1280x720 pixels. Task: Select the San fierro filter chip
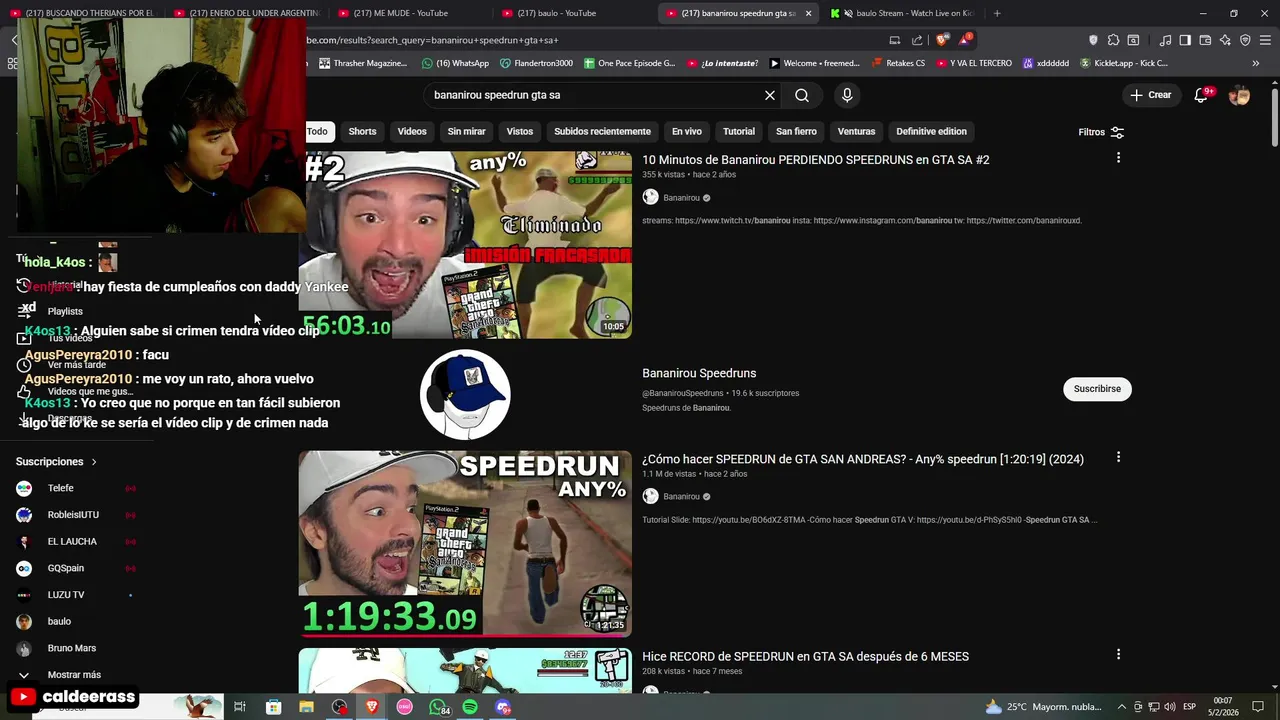click(796, 131)
